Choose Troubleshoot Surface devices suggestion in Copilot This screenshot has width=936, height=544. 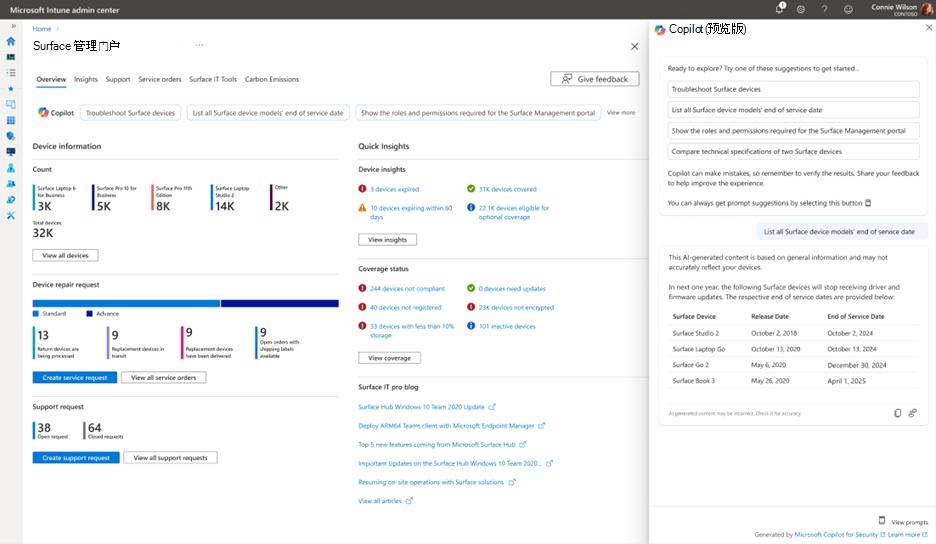pyautogui.click(x=793, y=89)
